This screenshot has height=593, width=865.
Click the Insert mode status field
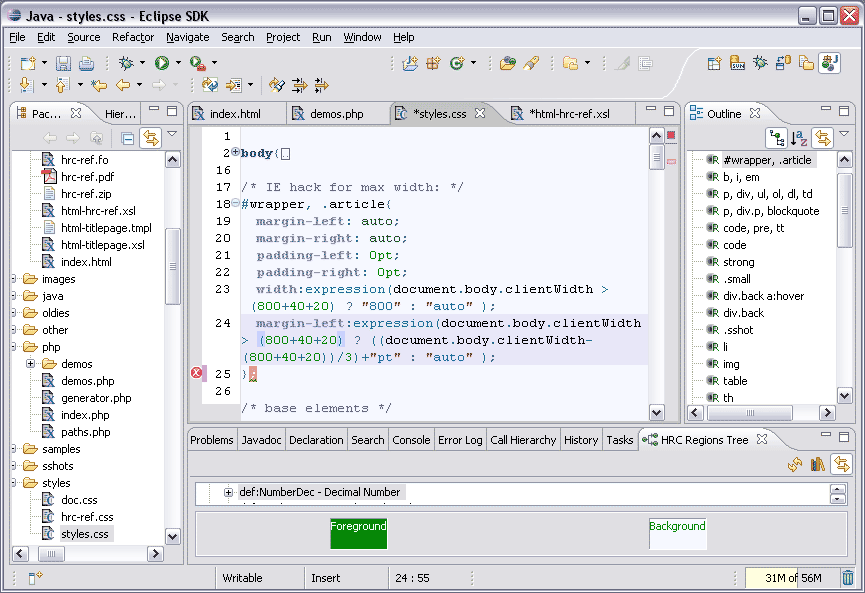pos(346,578)
